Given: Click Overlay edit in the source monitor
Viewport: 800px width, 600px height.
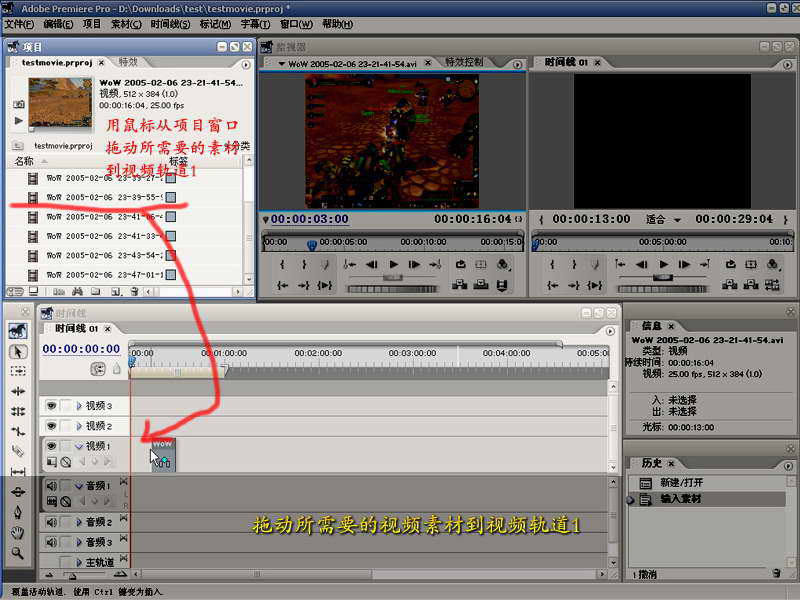Looking at the screenshot, I should coord(481,285).
